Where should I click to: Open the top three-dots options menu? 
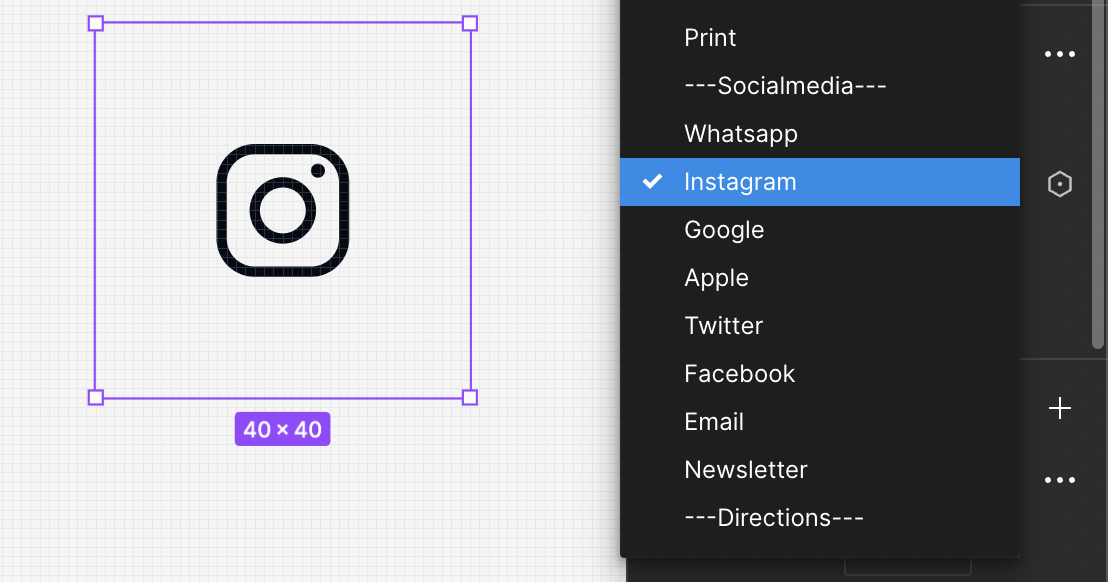coord(1059,54)
